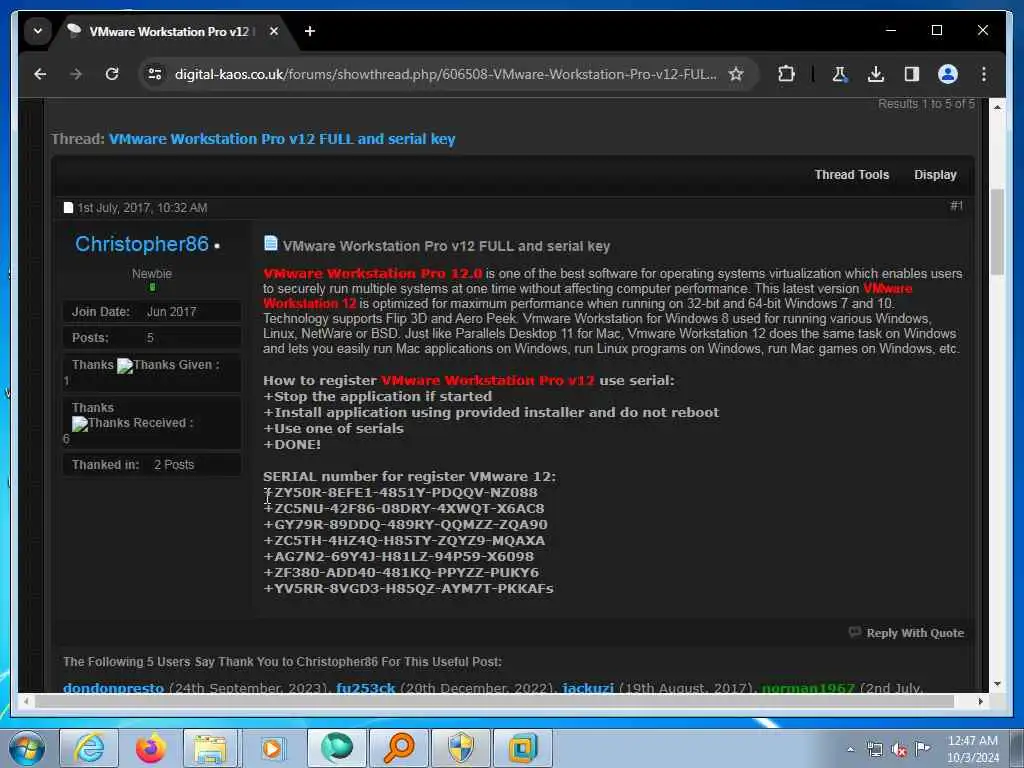1024x768 pixels.
Task: Reload the current page
Action: click(x=112, y=74)
